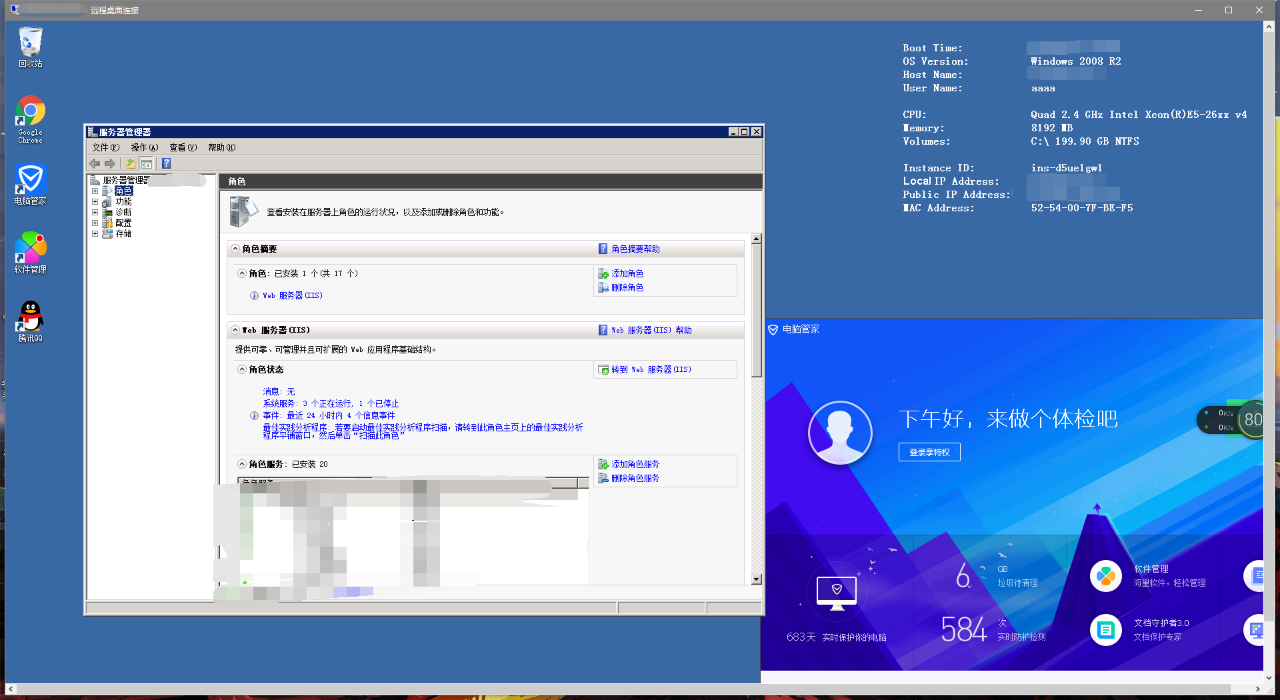Click the 添加角色 link
Screen dimensions: 1280x700
point(627,273)
